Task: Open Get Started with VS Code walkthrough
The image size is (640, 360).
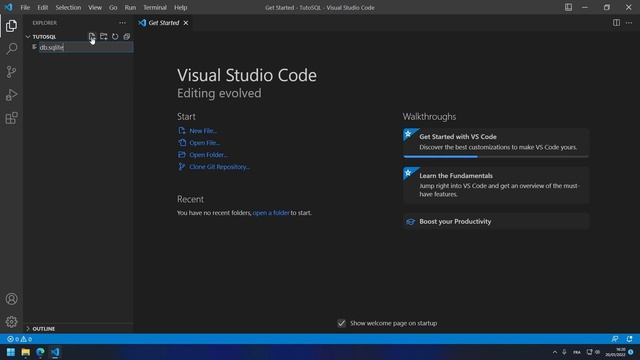Action: pos(496,142)
